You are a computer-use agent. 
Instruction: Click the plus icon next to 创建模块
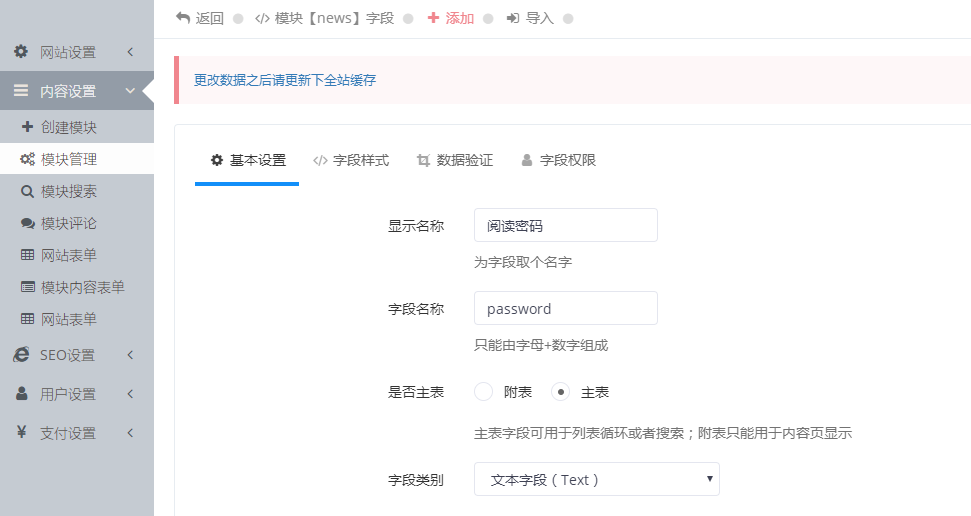click(x=27, y=127)
